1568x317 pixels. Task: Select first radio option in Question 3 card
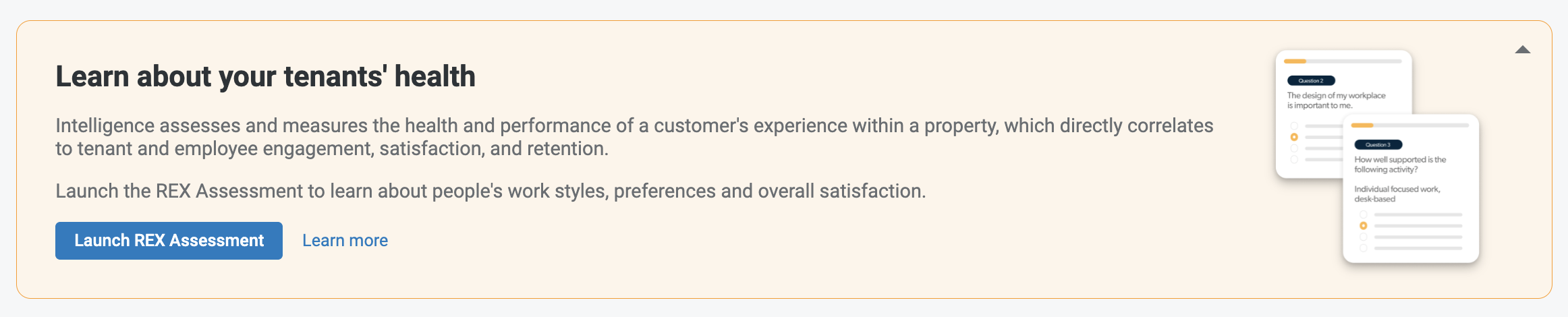click(x=1363, y=214)
